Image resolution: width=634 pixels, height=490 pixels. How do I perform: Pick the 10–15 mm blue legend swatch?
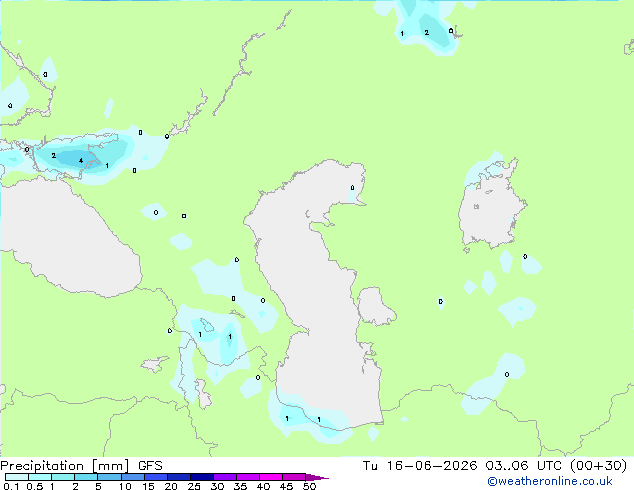pos(133,477)
